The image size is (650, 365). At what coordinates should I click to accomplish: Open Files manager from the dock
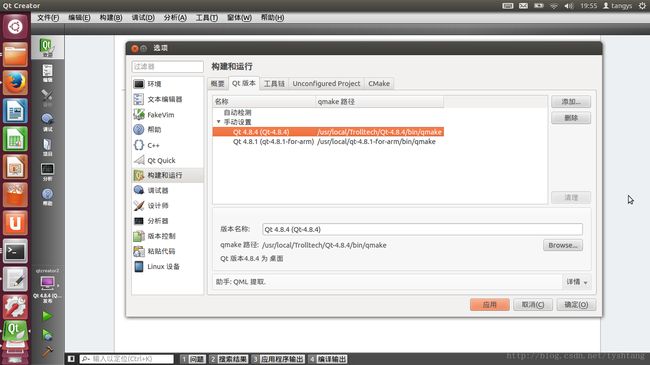coord(15,54)
